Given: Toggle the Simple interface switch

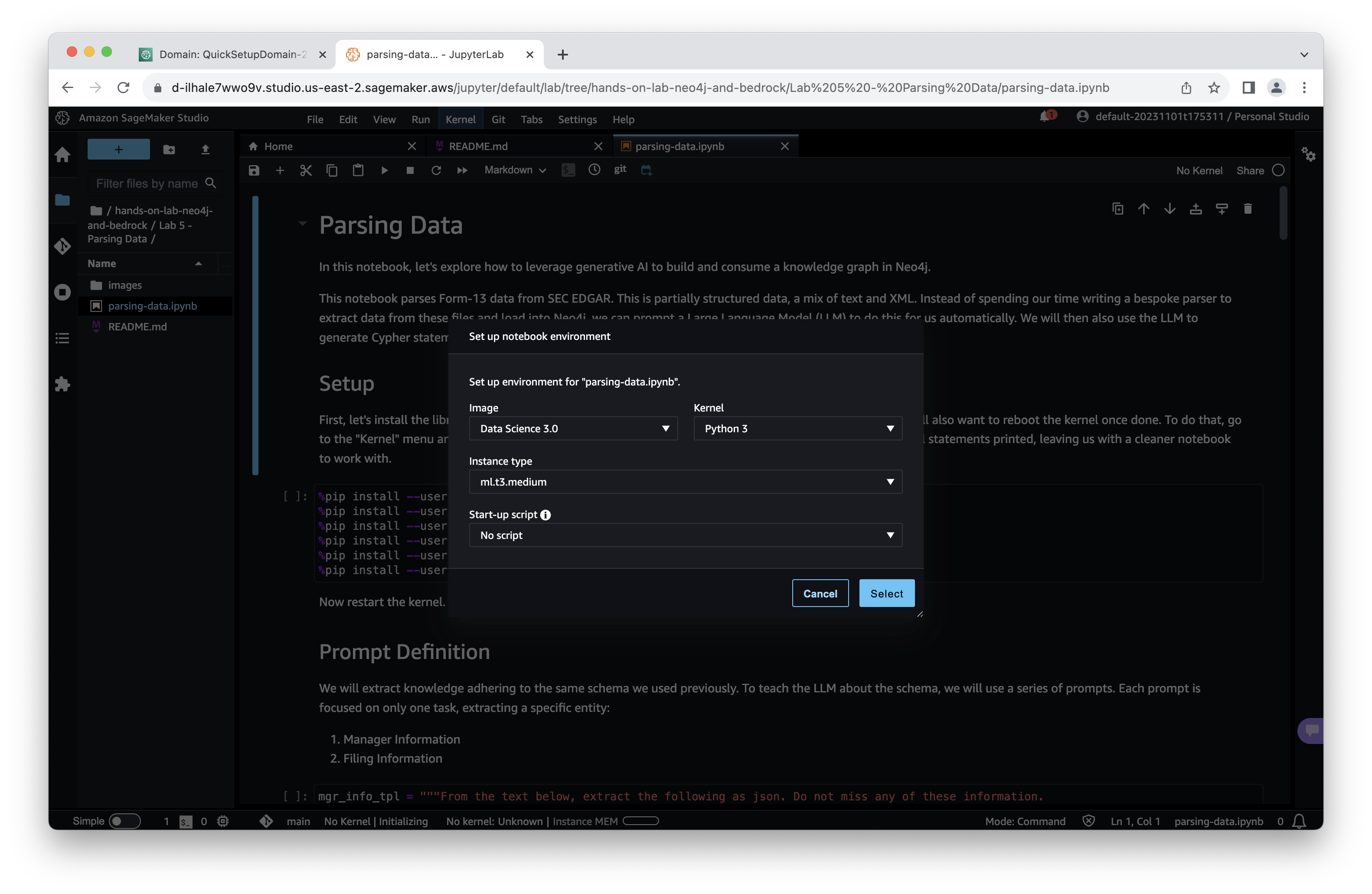Looking at the screenshot, I should pos(125,821).
